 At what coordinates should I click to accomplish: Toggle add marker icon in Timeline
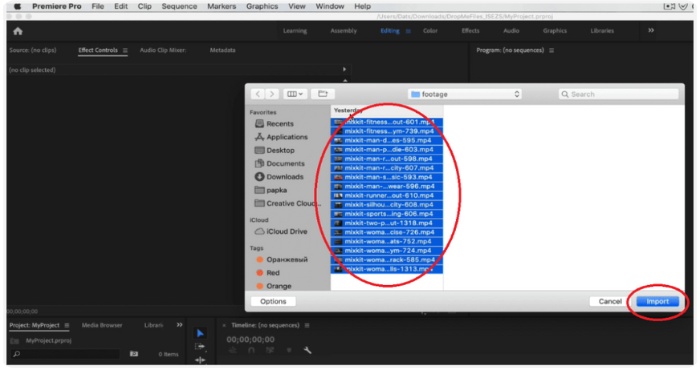(289, 351)
